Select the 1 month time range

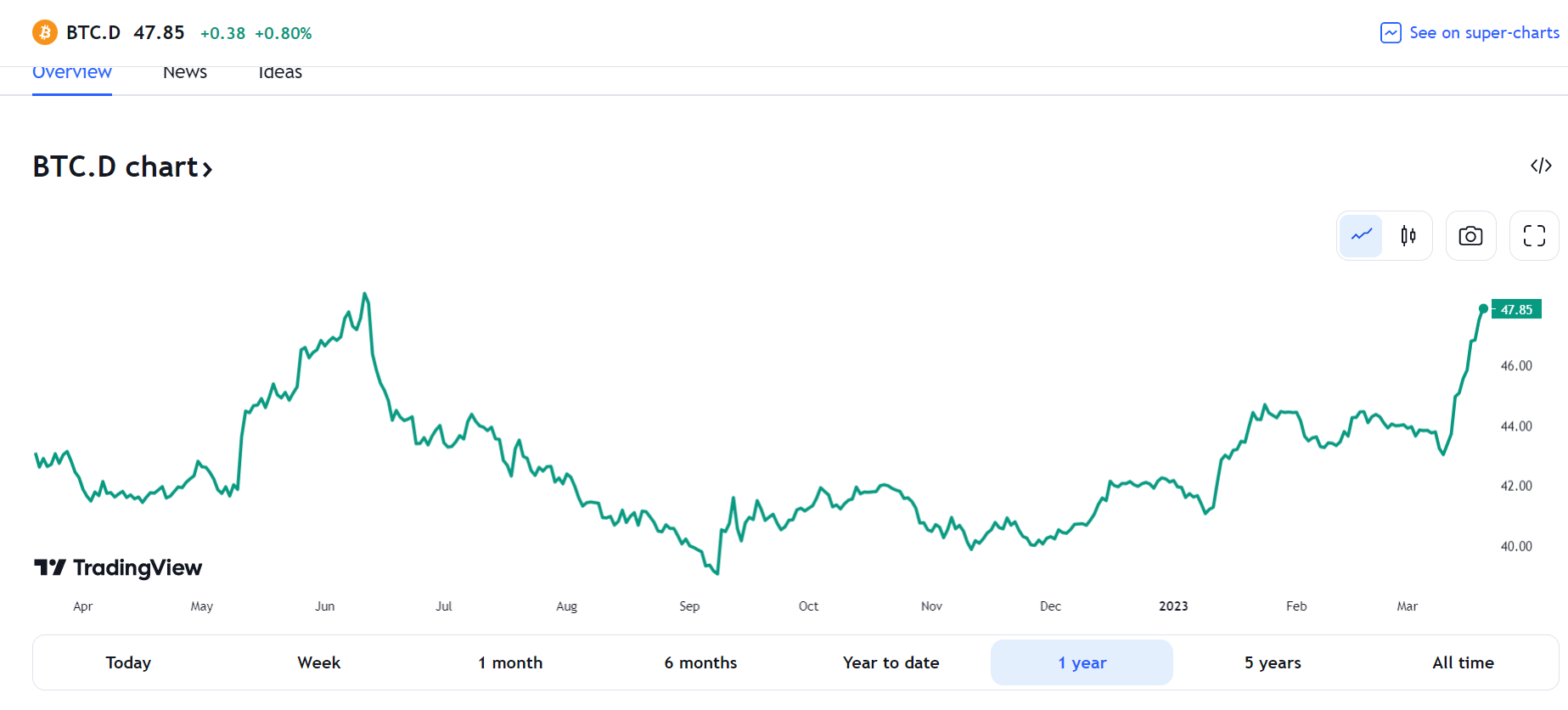(x=510, y=662)
